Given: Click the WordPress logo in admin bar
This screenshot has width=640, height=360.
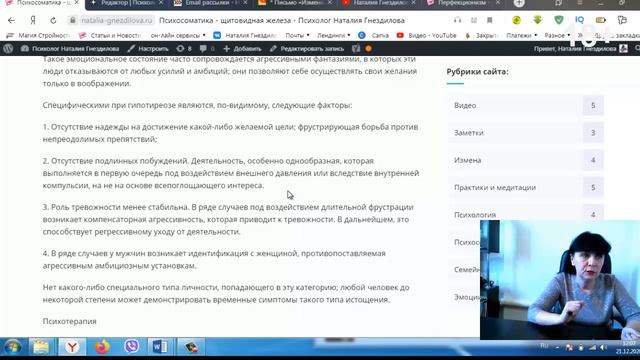Looking at the screenshot, I should tap(8, 49).
